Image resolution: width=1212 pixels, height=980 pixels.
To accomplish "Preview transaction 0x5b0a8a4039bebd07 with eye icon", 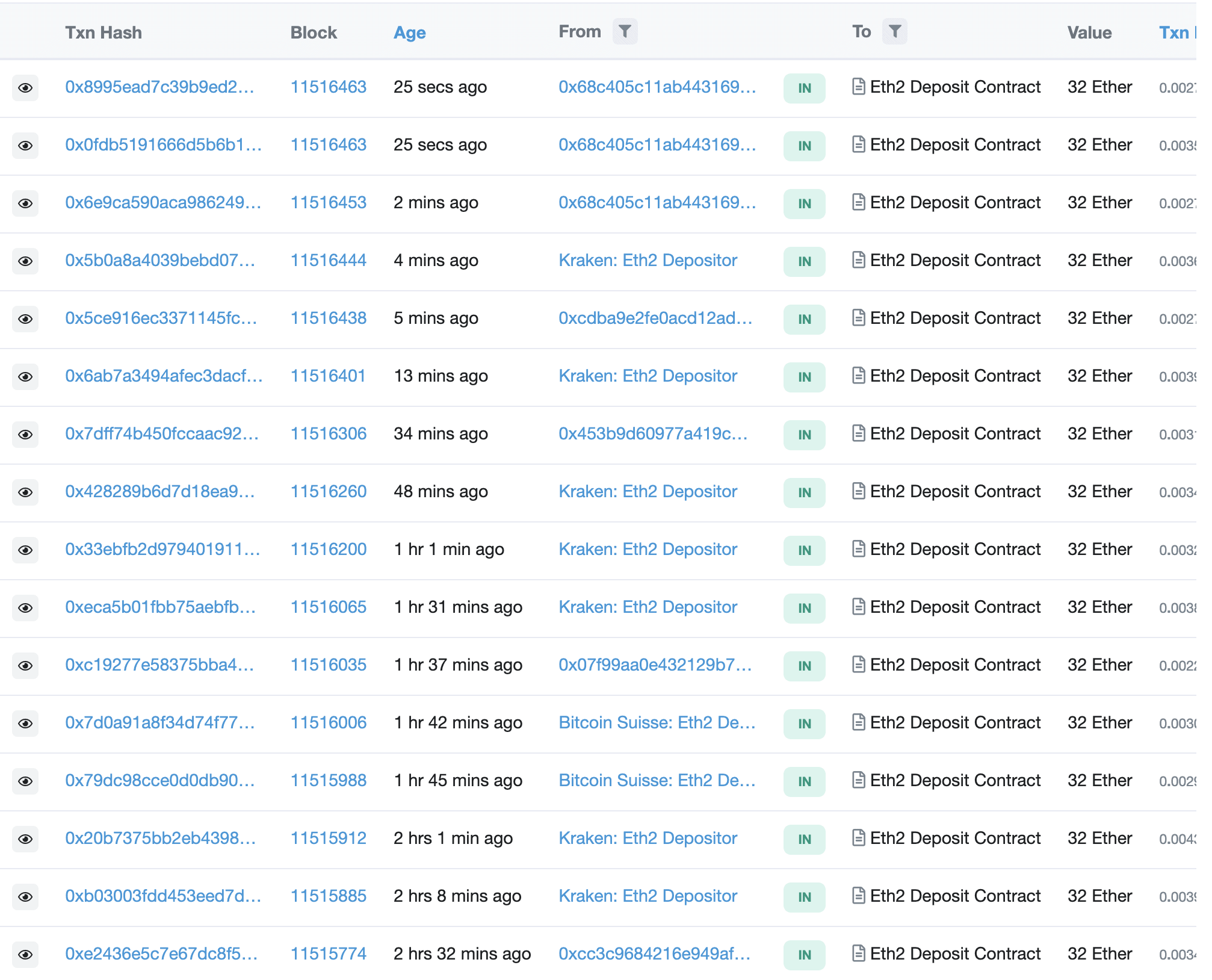I will point(25,261).
